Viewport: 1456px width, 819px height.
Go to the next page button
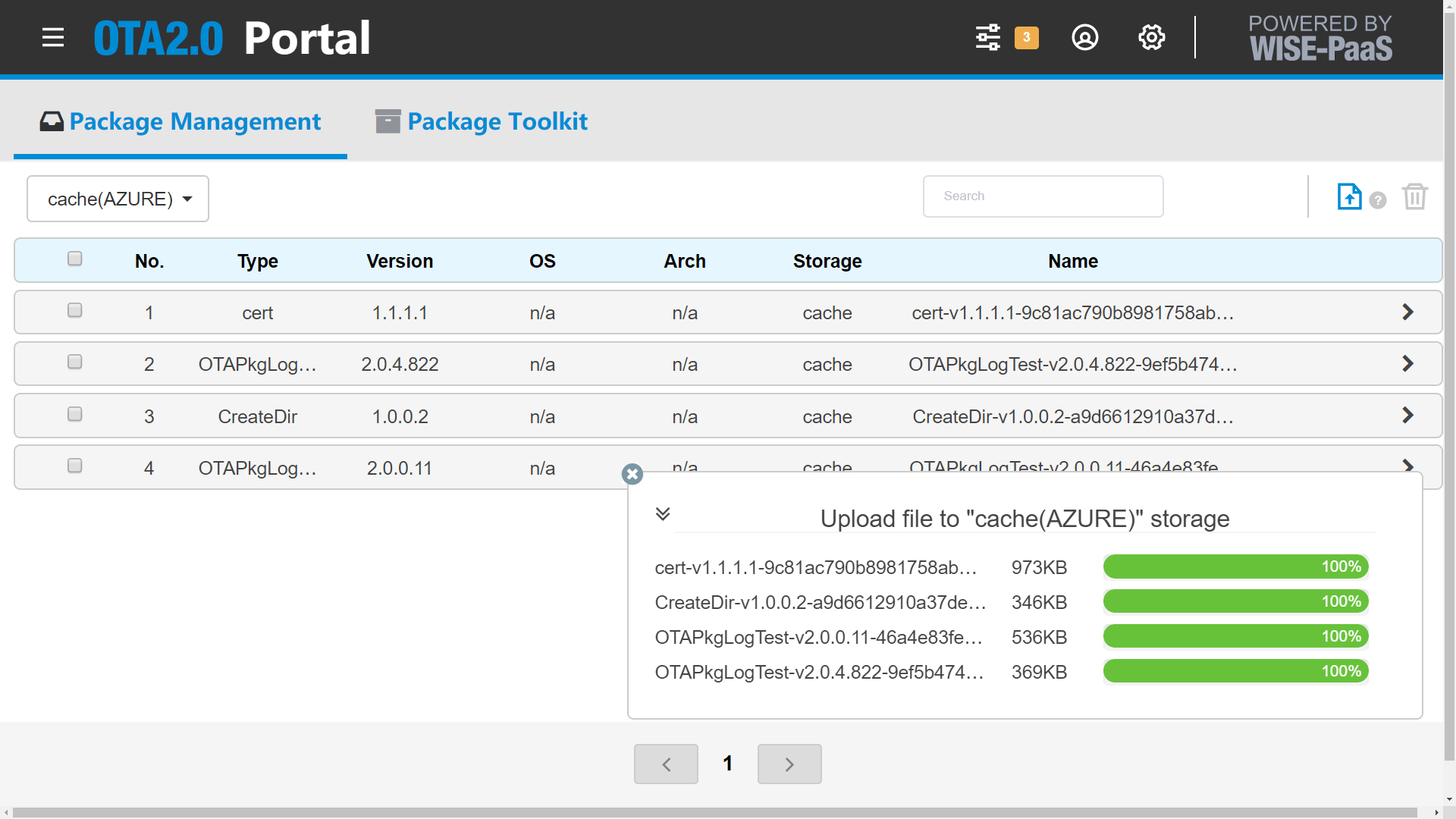click(789, 764)
